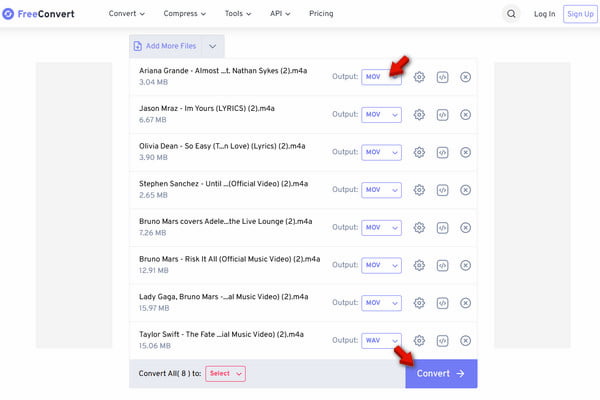Click code snippet icon for Risk It All file

coord(442,265)
